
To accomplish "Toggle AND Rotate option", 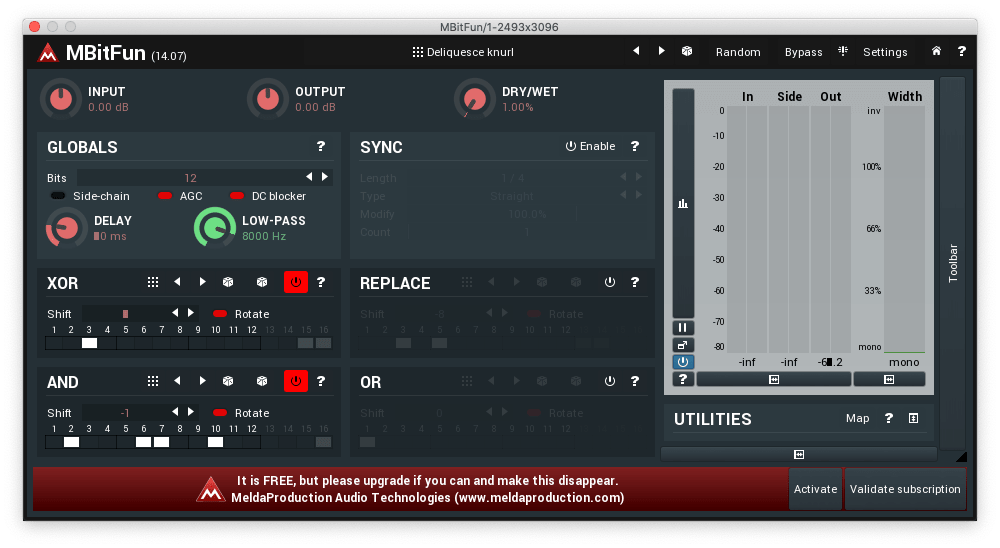I will 241,413.
